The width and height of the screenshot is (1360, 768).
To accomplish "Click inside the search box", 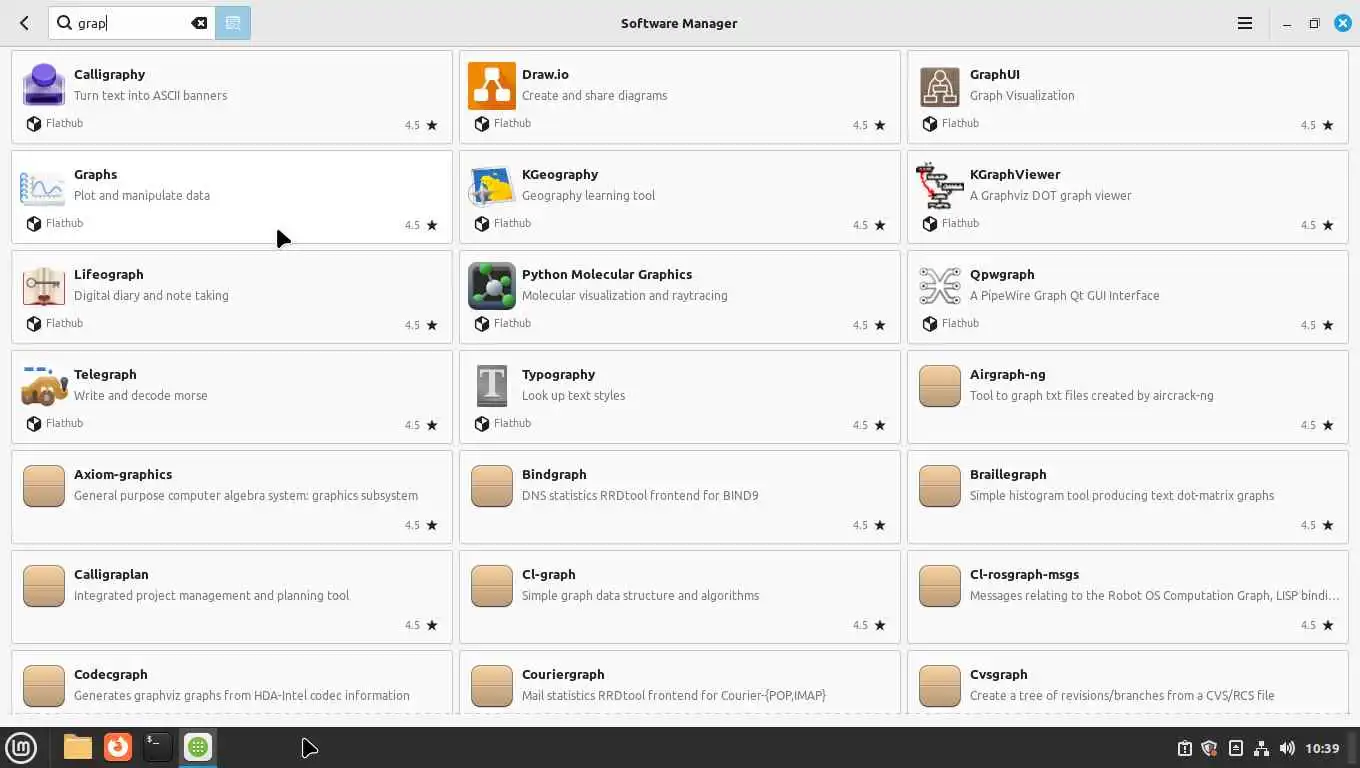I will click(132, 23).
